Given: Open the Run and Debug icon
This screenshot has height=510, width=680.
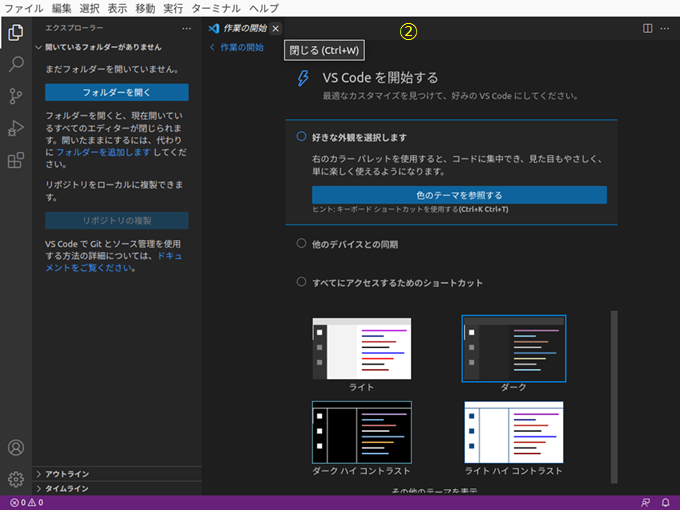Looking at the screenshot, I should tap(15, 128).
